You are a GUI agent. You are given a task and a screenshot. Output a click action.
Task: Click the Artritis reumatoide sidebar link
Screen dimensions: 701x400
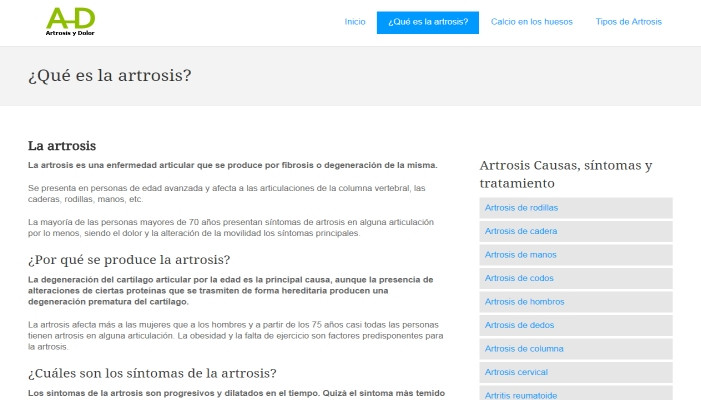(x=520, y=394)
